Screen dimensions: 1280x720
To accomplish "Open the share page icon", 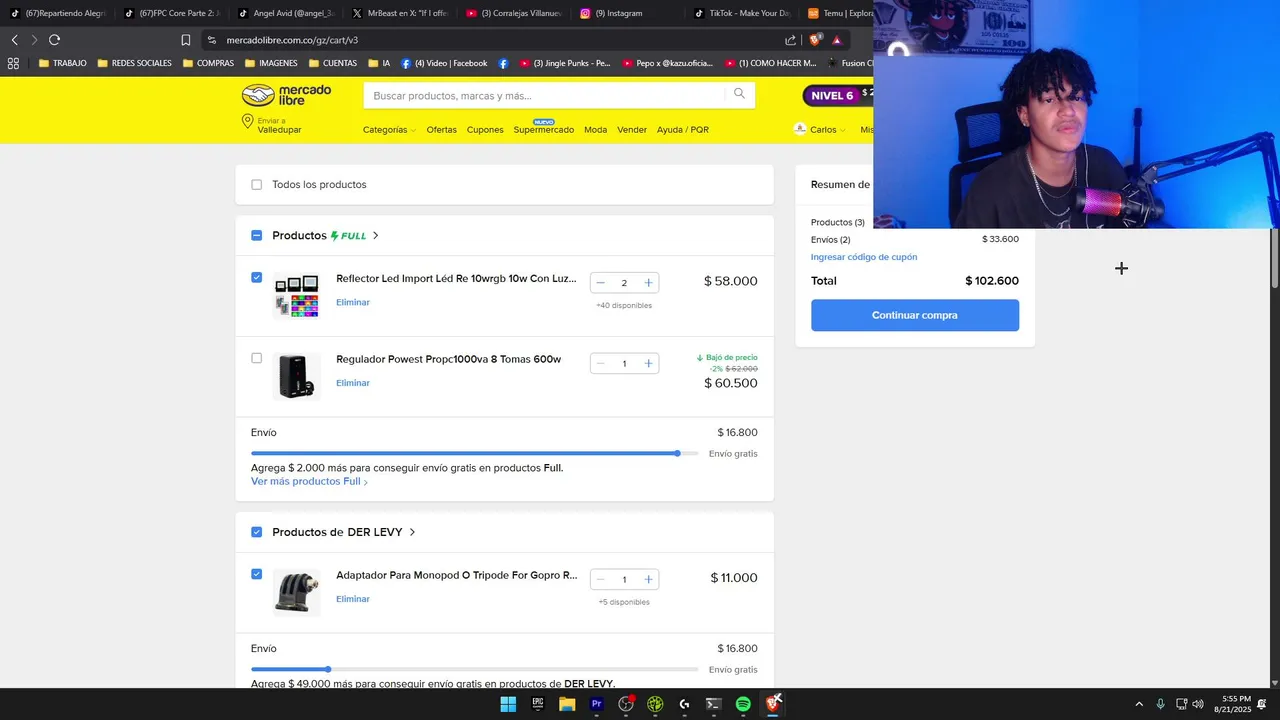I will tap(791, 40).
